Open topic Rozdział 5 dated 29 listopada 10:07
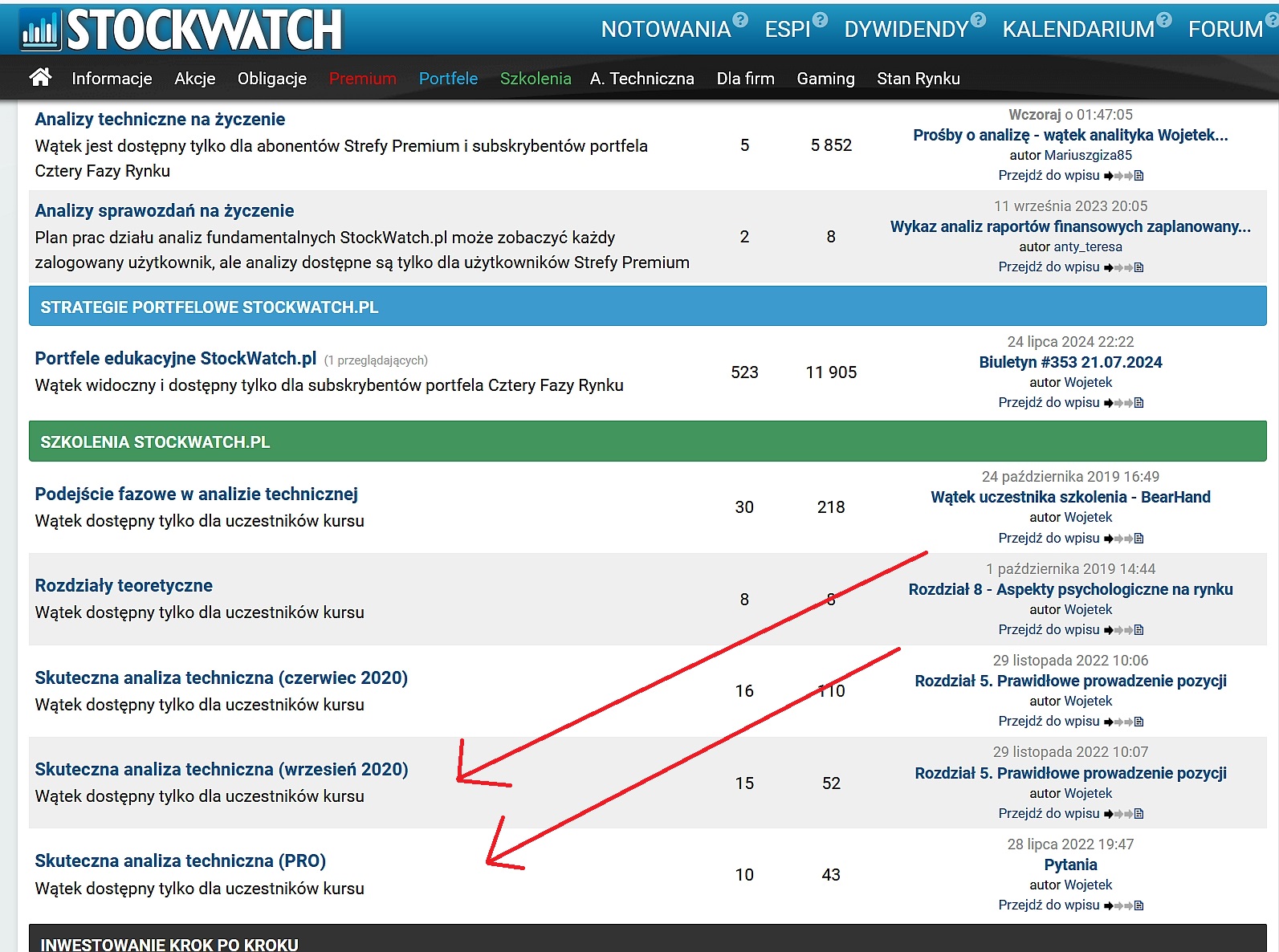This screenshot has height=952, width=1279. (x=1070, y=773)
